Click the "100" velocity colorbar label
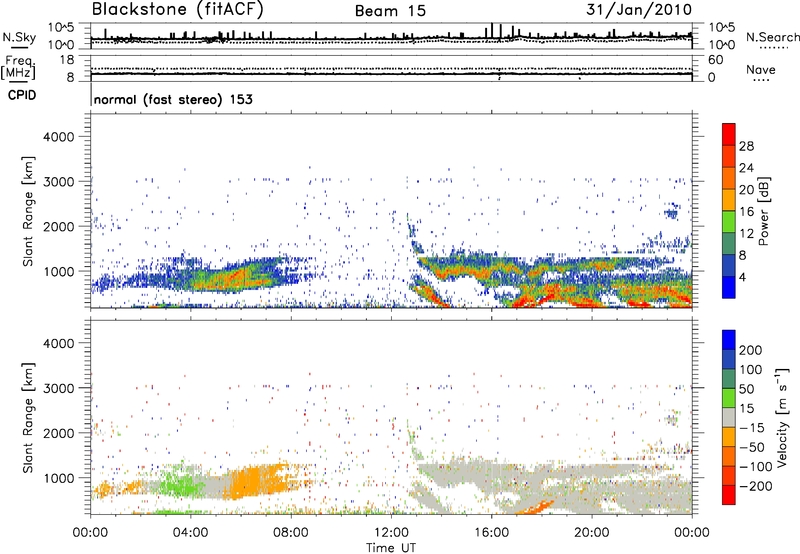Viewport: 800px width, 554px height. pos(751,370)
